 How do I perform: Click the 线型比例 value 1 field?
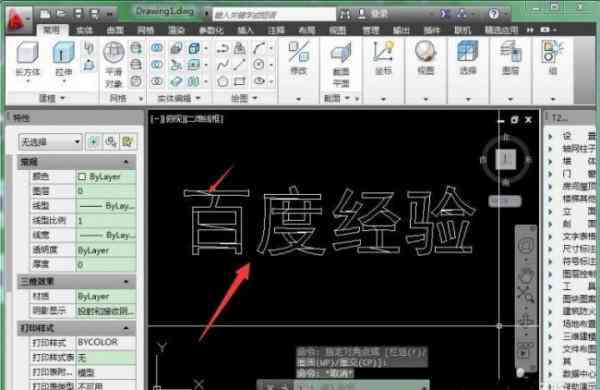point(106,221)
